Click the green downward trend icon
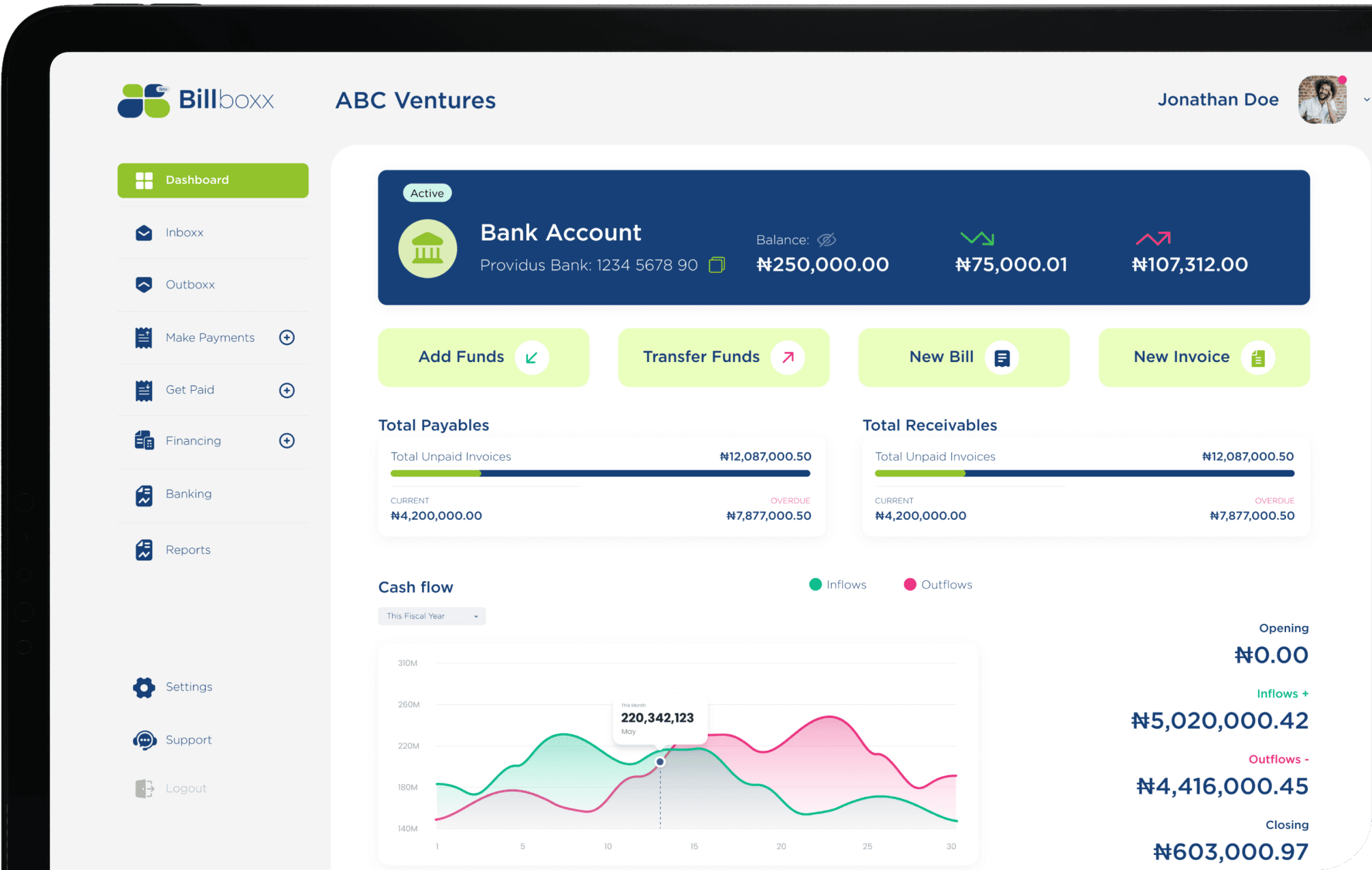 coord(977,238)
